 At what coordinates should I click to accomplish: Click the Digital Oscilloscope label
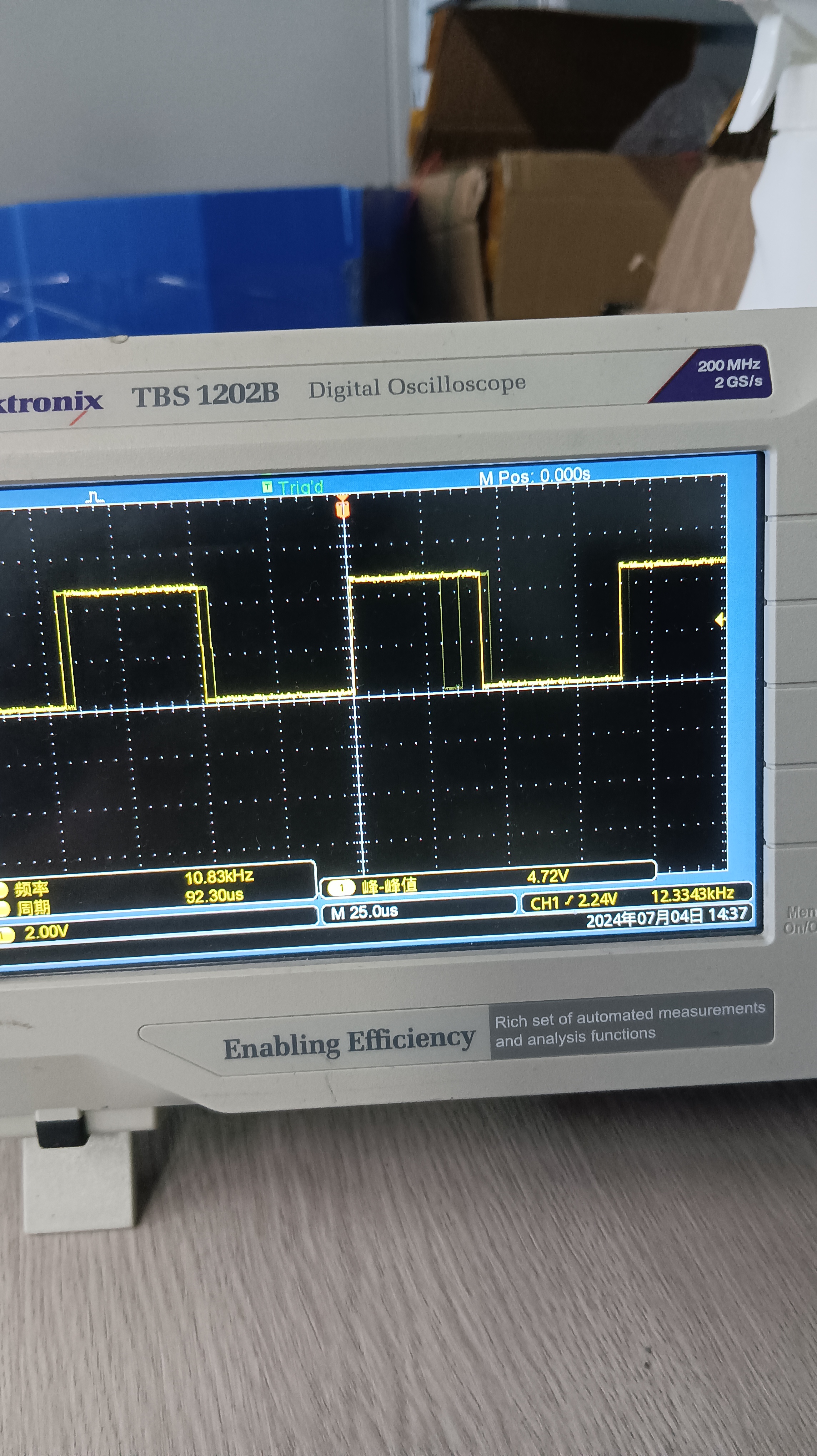(x=417, y=387)
